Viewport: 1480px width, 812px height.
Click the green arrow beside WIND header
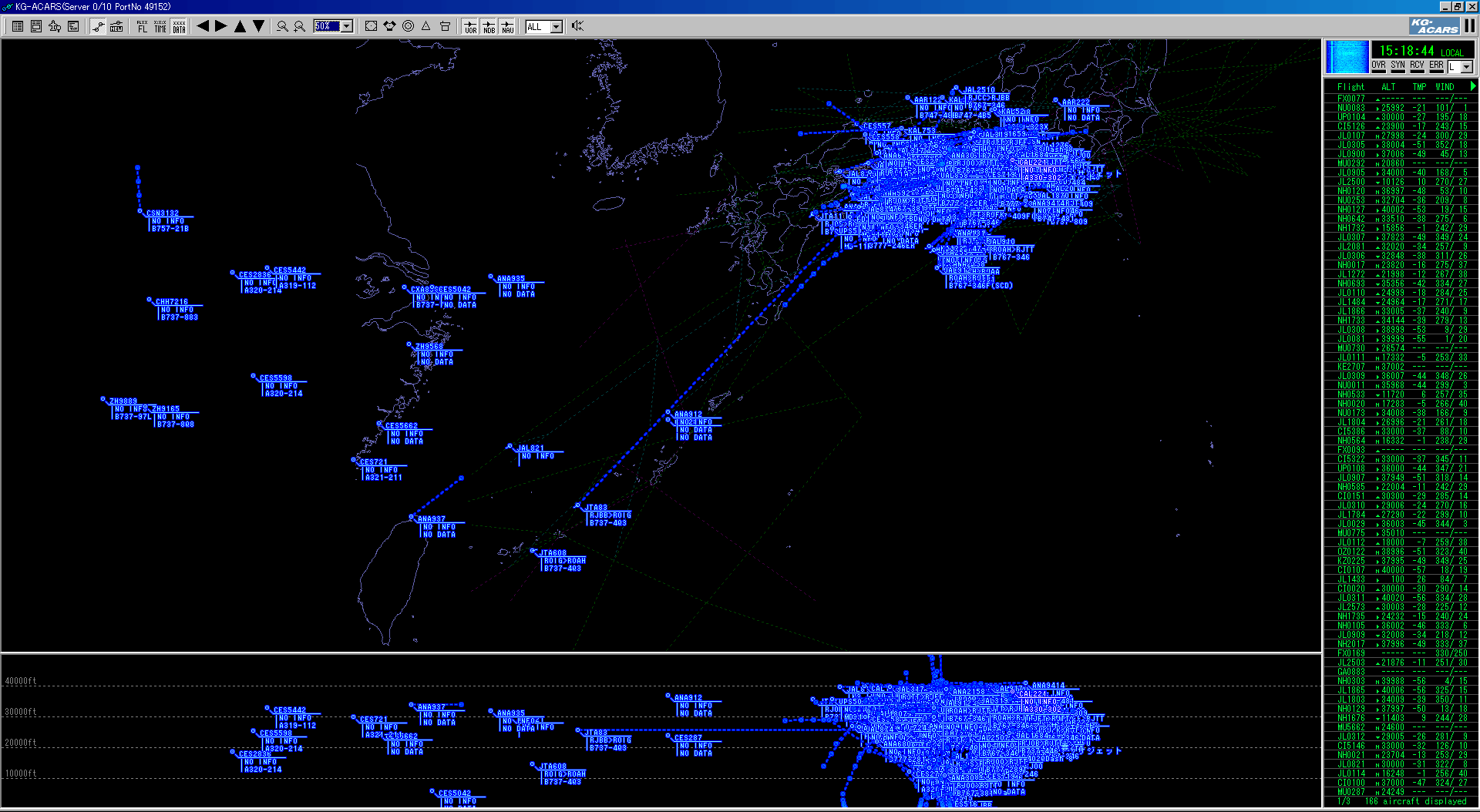(1472, 86)
